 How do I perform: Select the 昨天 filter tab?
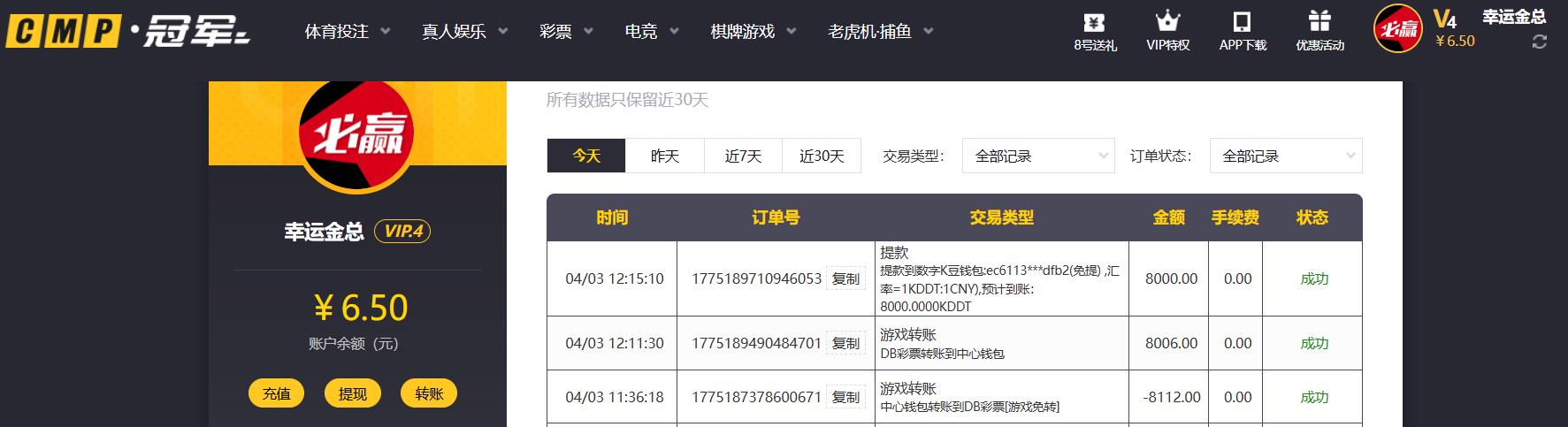[665, 156]
